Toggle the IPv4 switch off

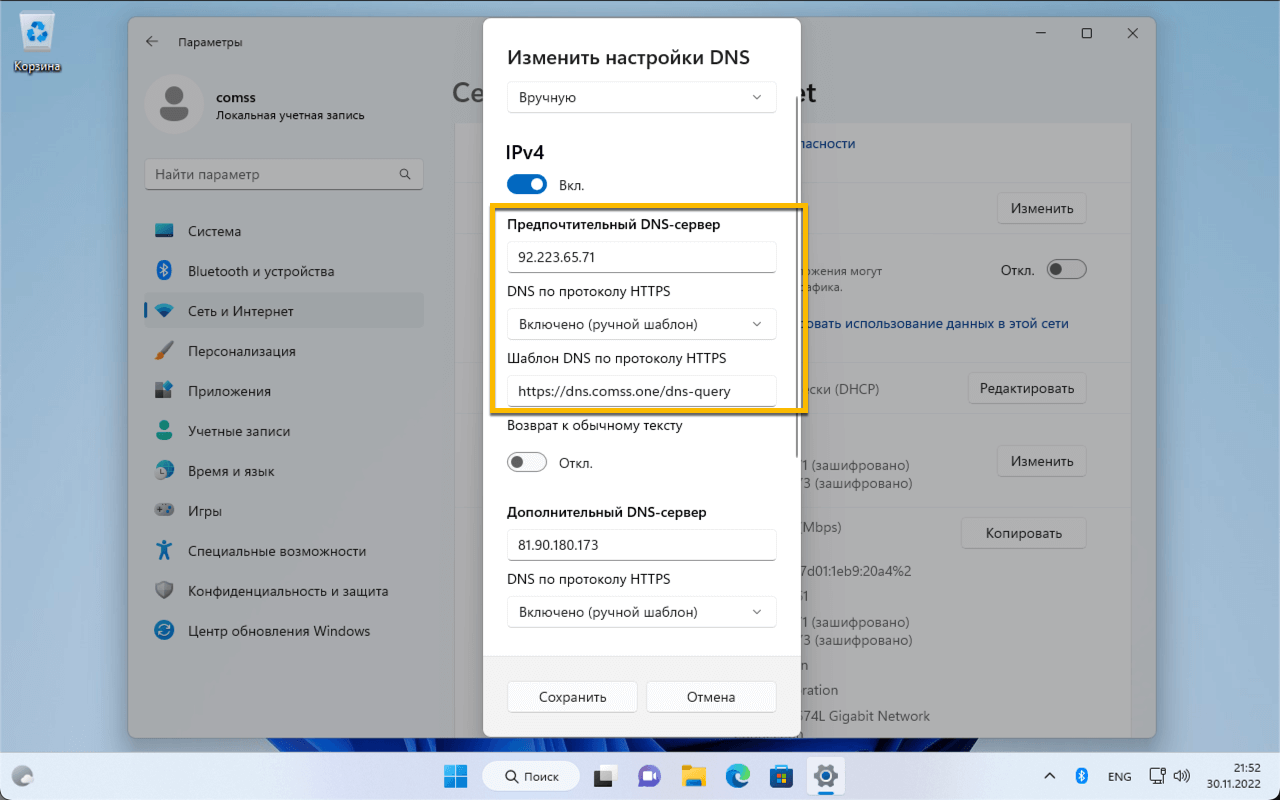coord(527,184)
